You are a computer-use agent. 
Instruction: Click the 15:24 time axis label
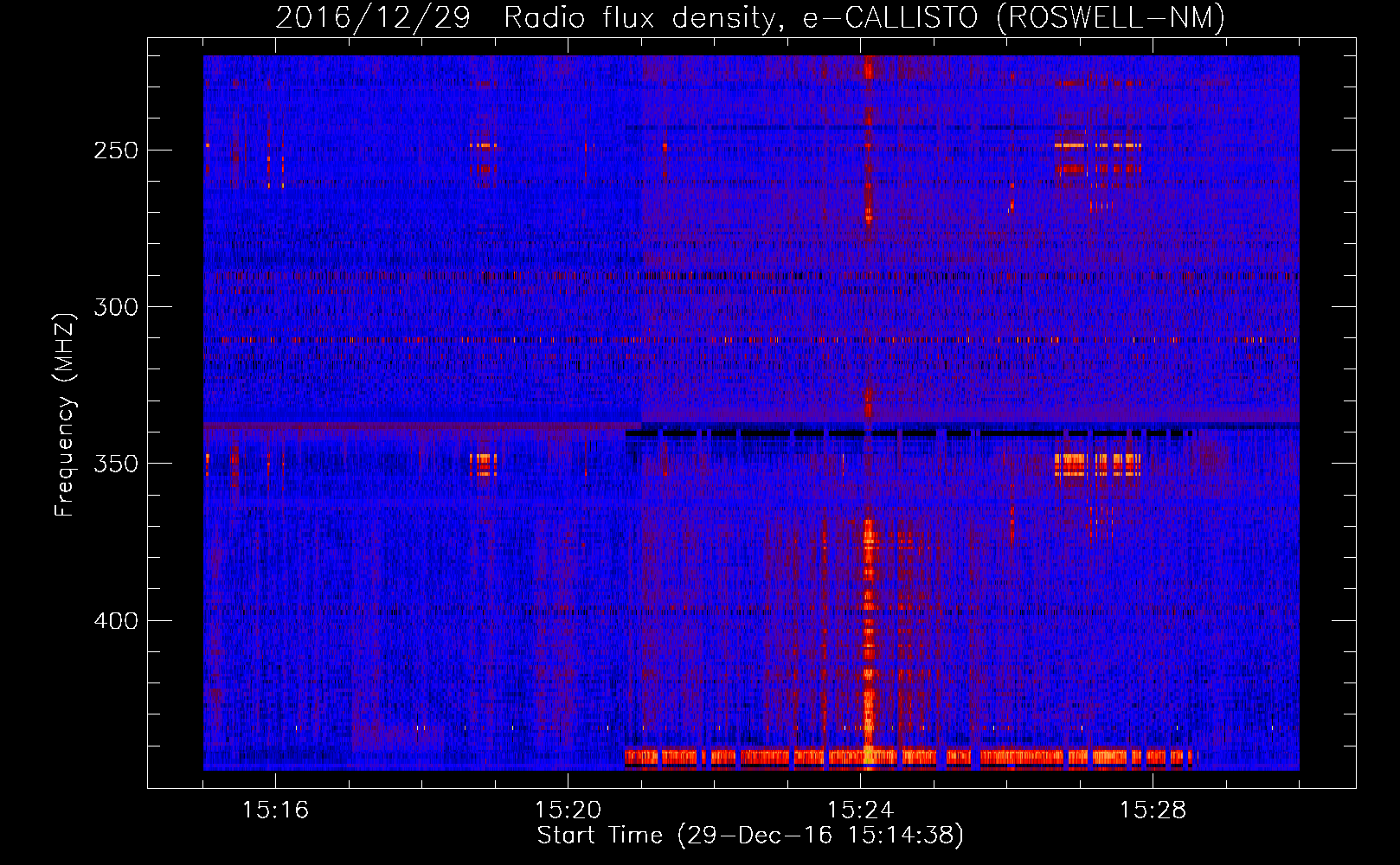tap(860, 811)
